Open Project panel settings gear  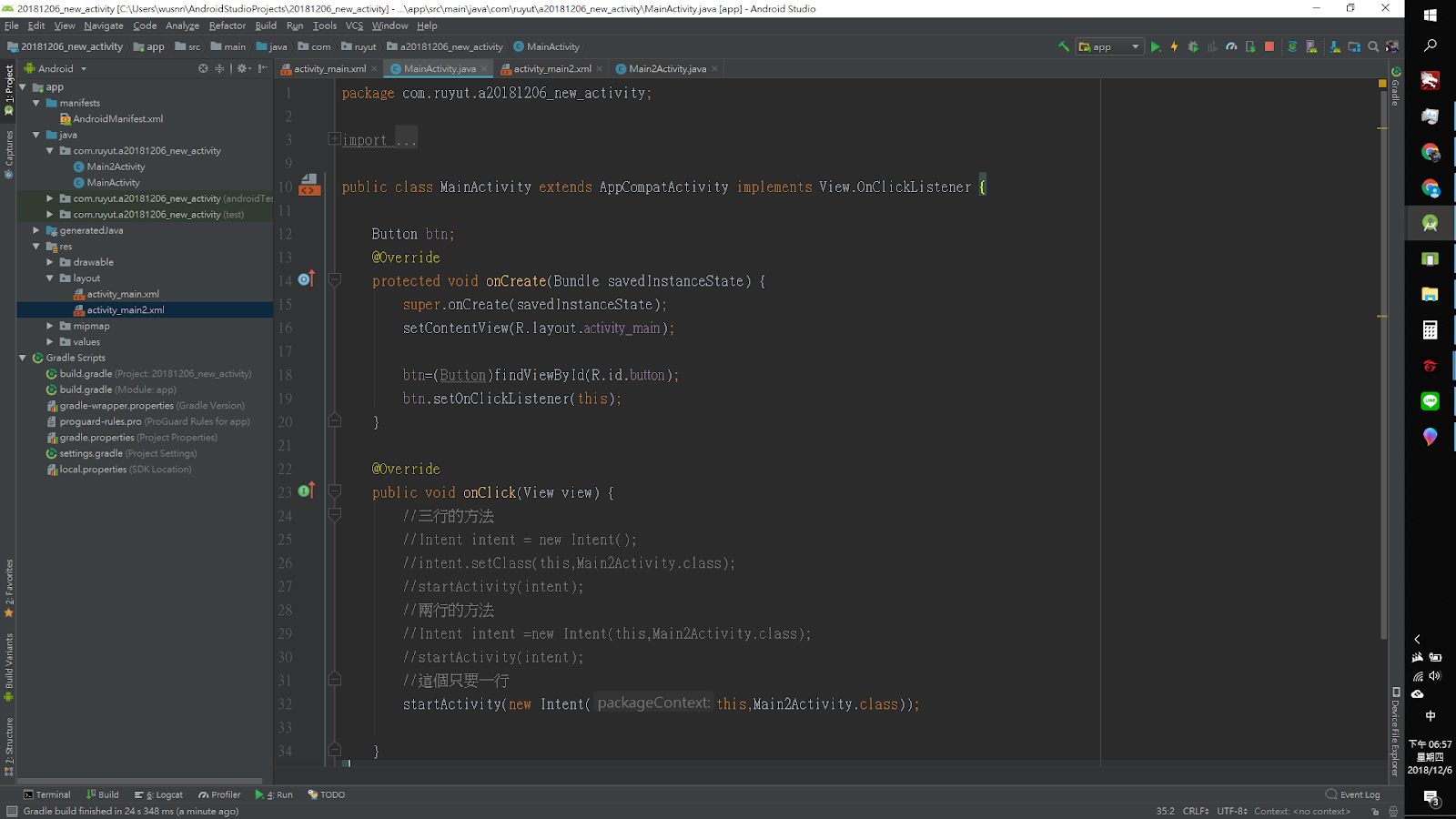(x=243, y=68)
